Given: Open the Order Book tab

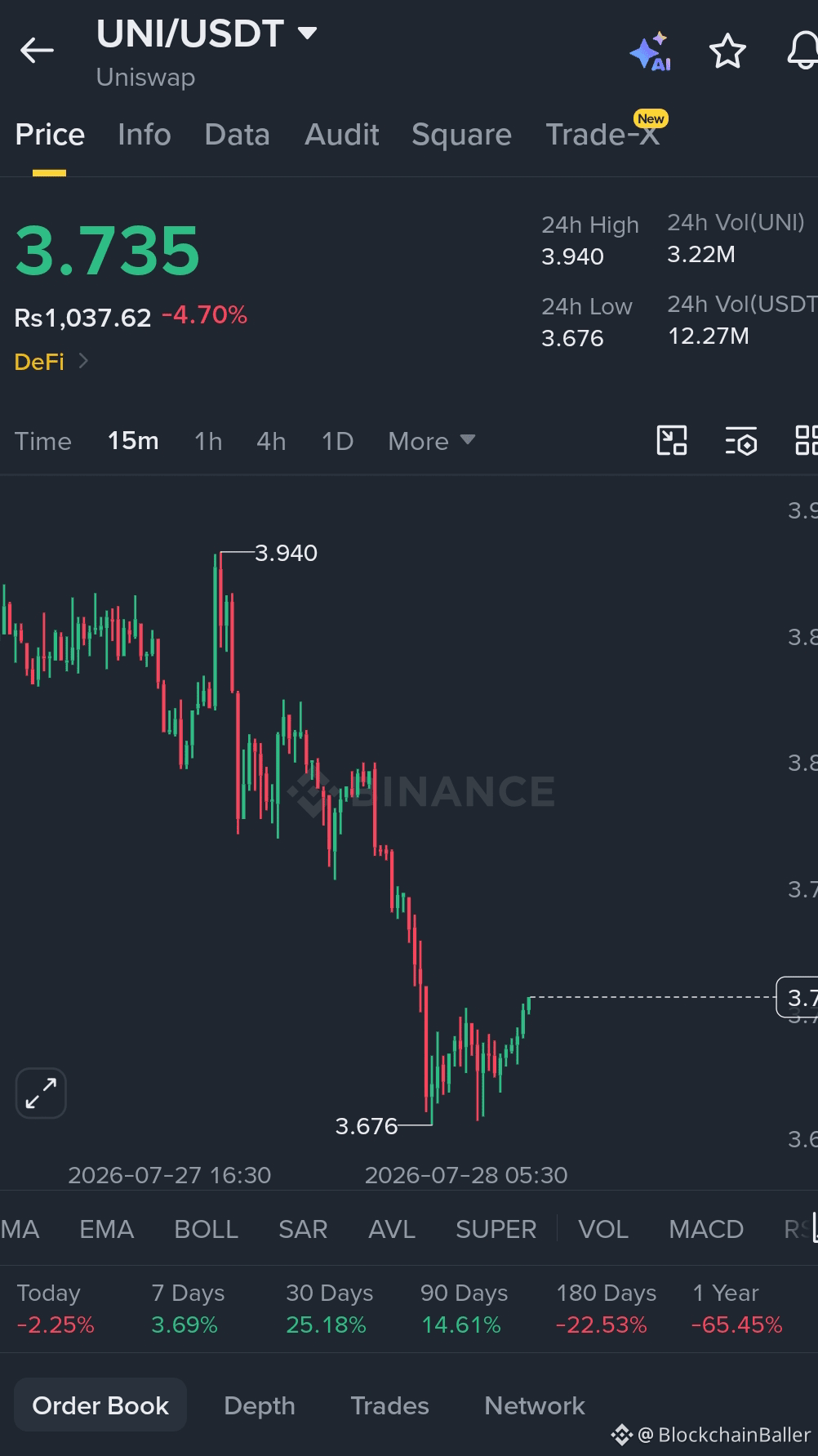Looking at the screenshot, I should tap(100, 1405).
